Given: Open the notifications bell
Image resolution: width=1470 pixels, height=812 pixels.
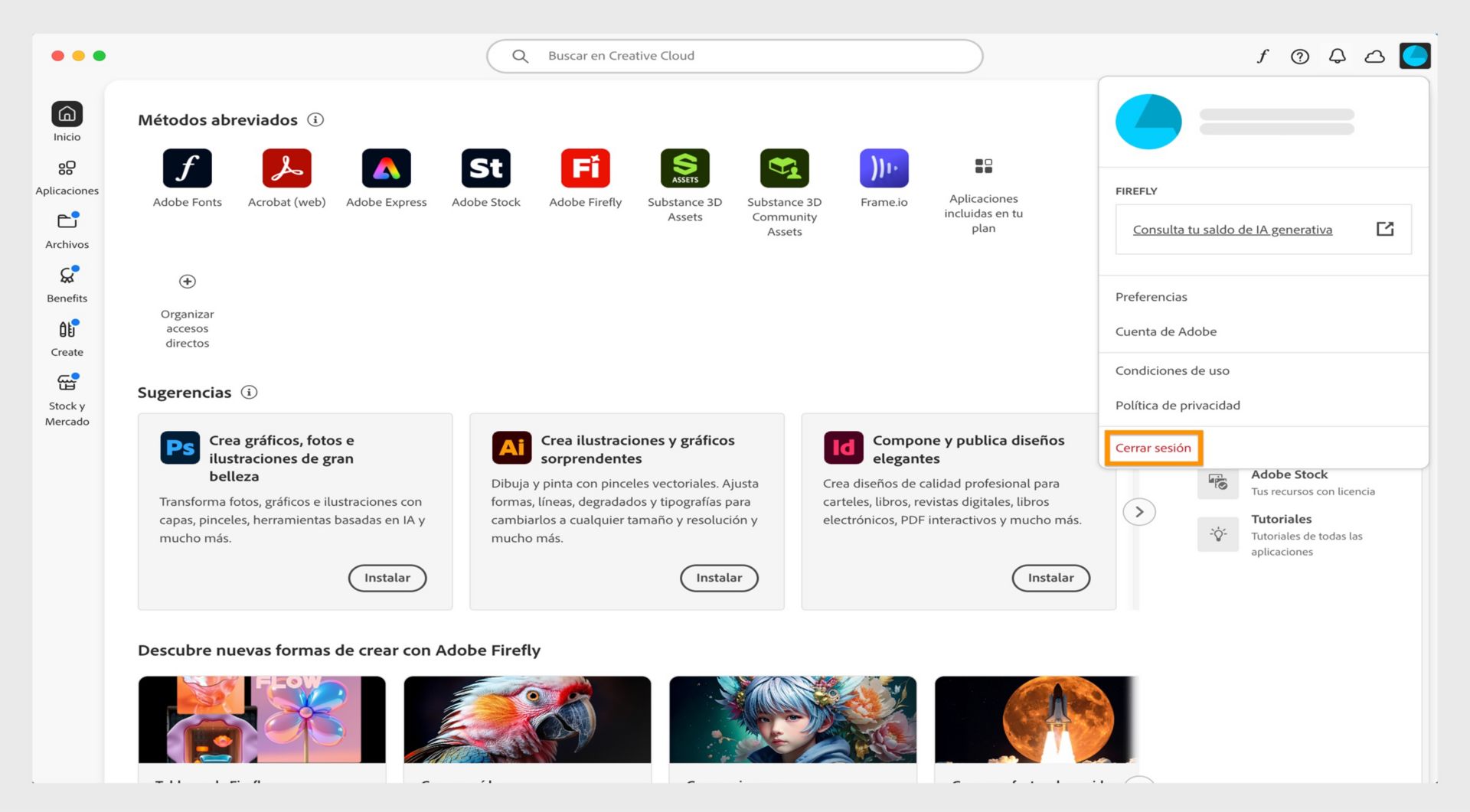Looking at the screenshot, I should 1338,56.
